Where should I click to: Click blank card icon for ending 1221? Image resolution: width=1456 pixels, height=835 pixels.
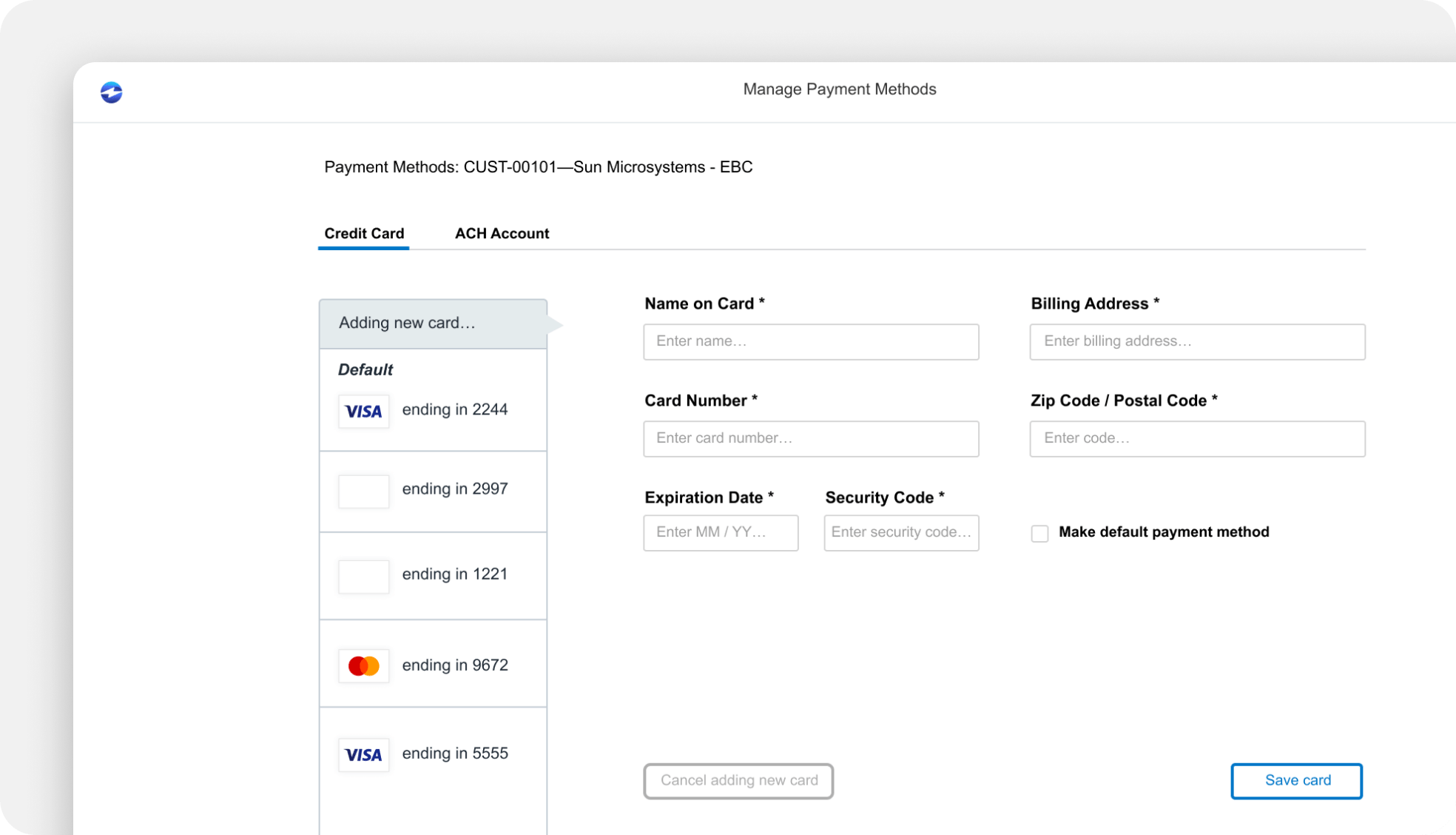tap(363, 576)
